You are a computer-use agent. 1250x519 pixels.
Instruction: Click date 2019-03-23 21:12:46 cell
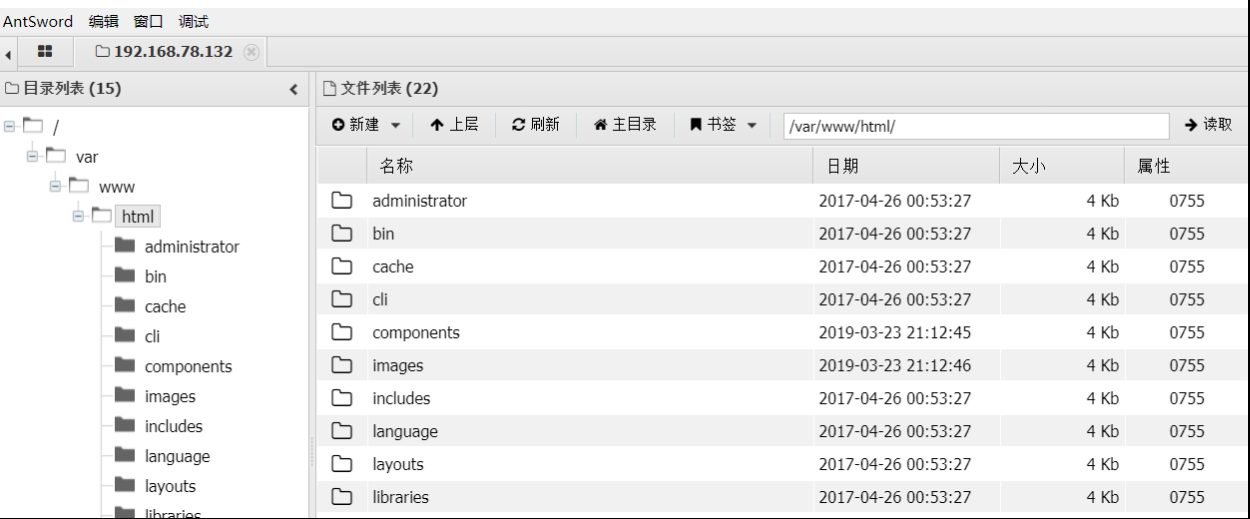(895, 366)
